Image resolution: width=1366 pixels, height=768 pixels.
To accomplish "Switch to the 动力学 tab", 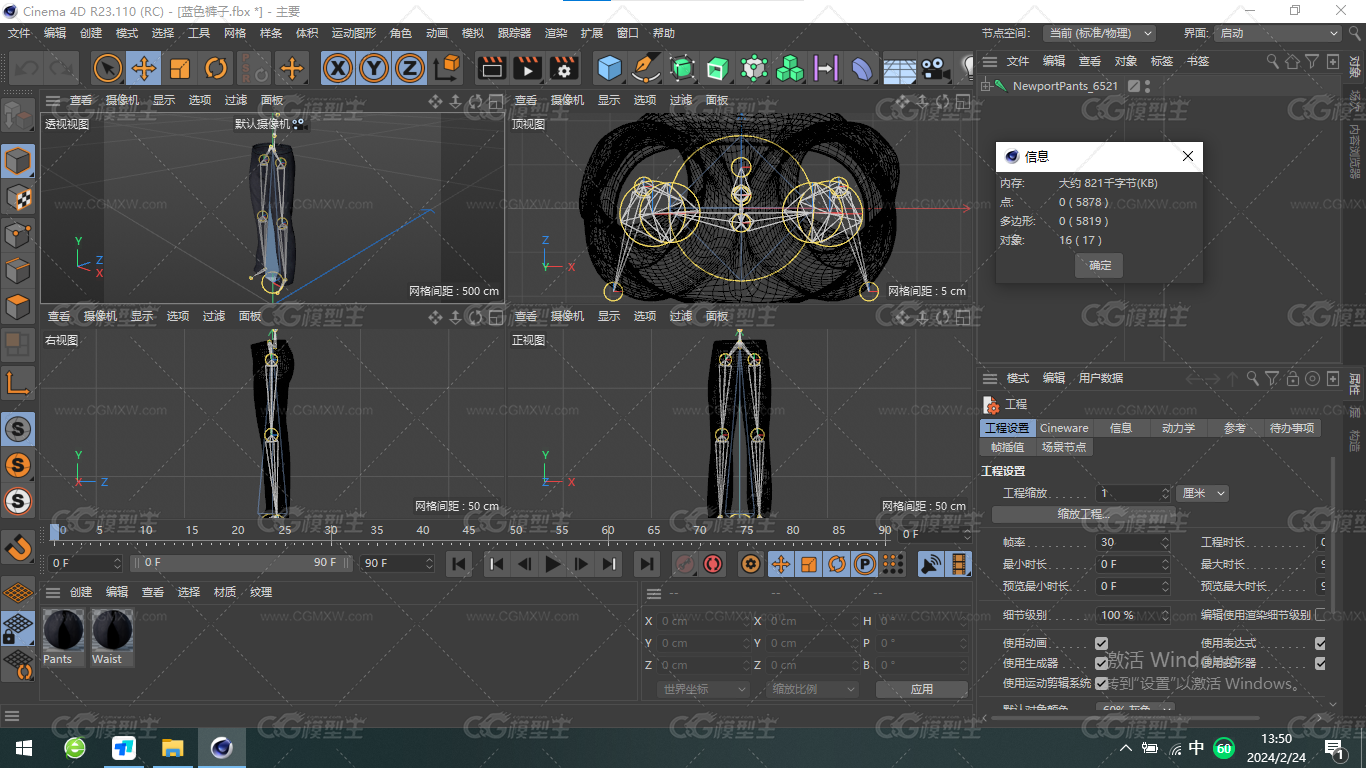I will coord(1178,428).
